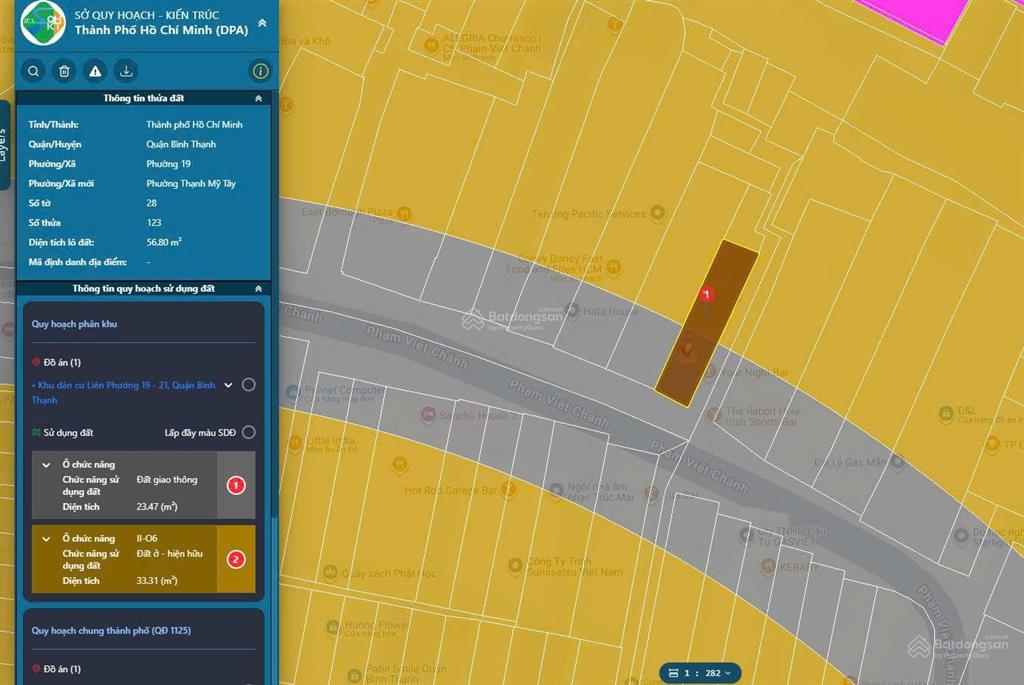Click the Sóng Tỷ Tnhh Sumisetsu pin
This screenshot has width=1024, height=685.
(x=515, y=565)
